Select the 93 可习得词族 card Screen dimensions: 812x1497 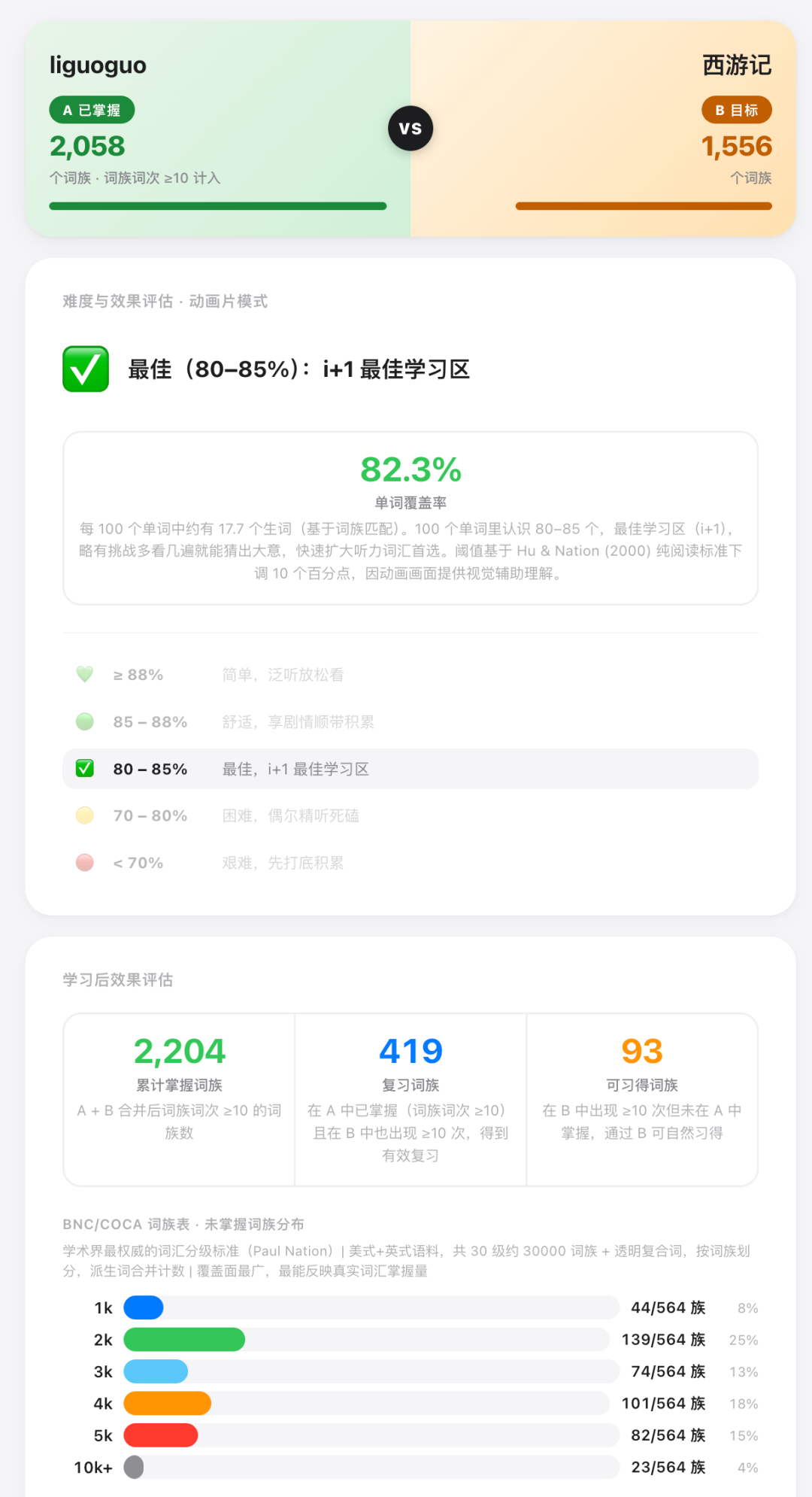point(642,1098)
